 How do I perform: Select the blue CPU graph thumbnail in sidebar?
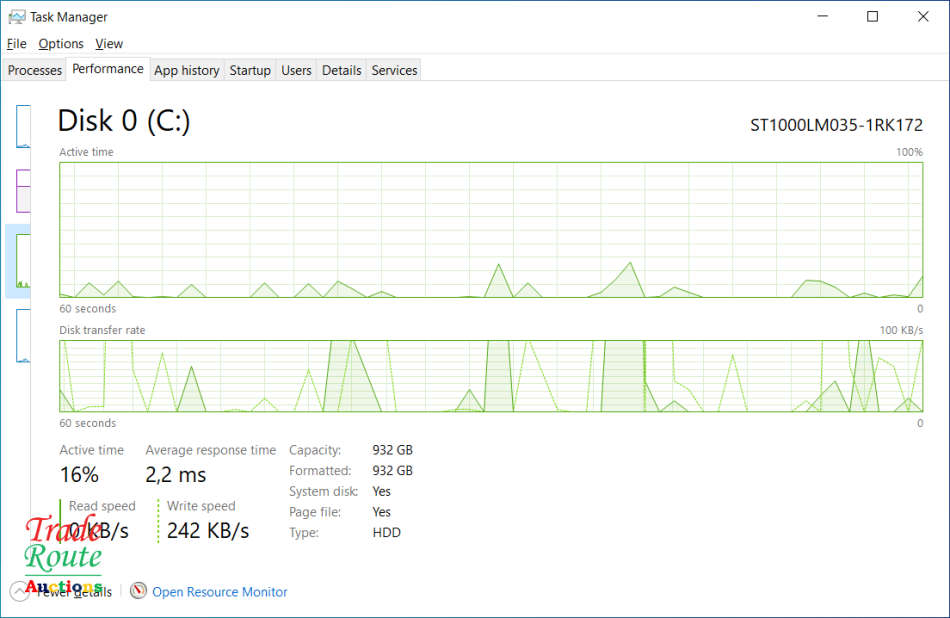tap(22, 126)
